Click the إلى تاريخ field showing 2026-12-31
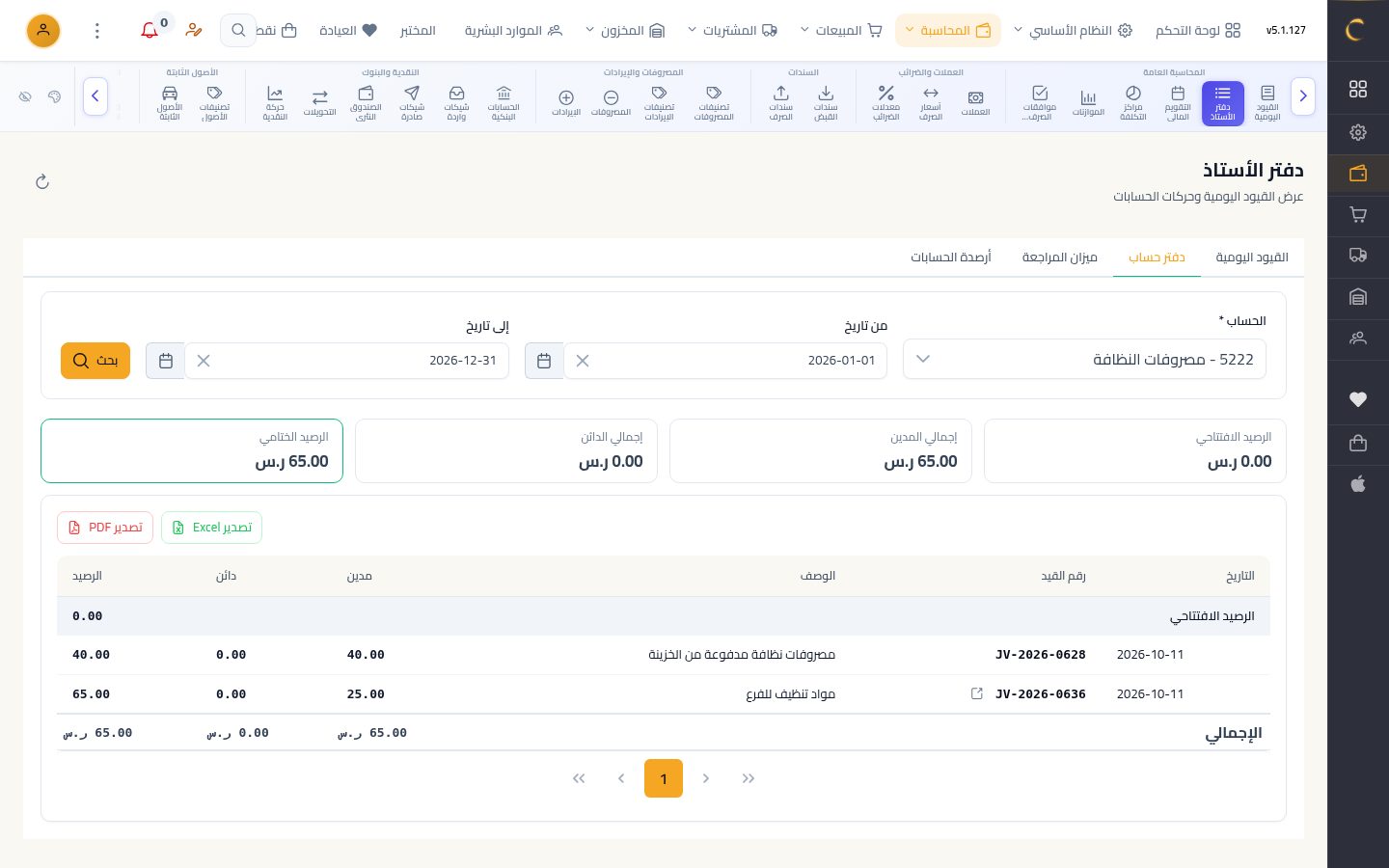 coord(347,361)
